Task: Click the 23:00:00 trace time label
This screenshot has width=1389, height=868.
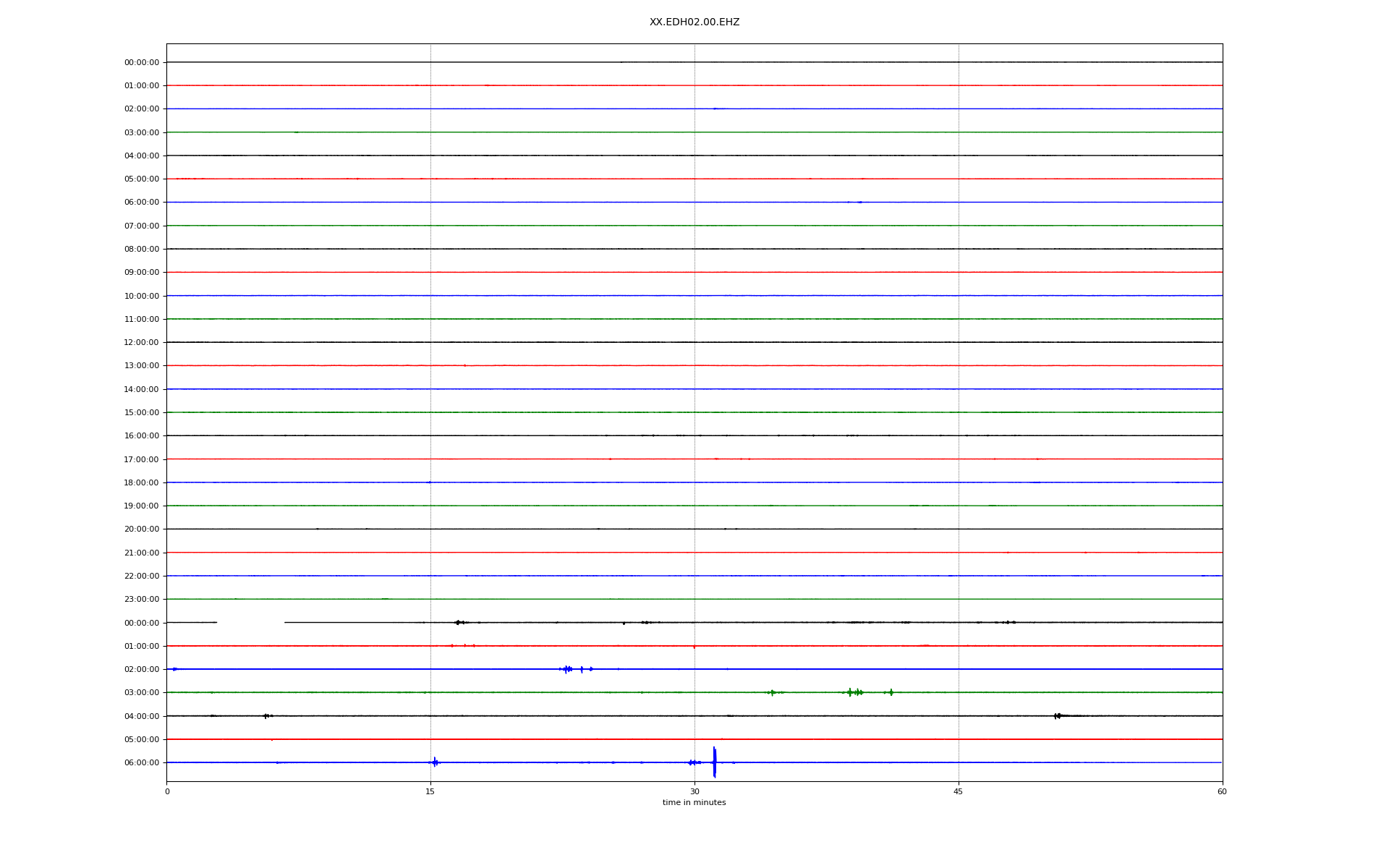Action: (x=141, y=600)
